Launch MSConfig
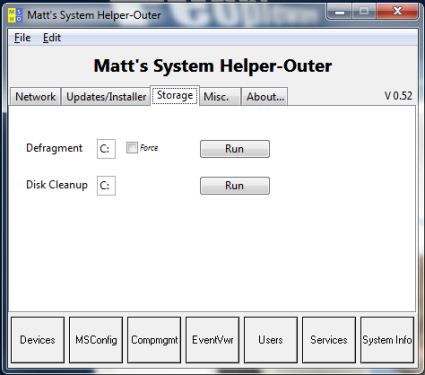Image resolution: width=425 pixels, height=375 pixels. click(96, 340)
